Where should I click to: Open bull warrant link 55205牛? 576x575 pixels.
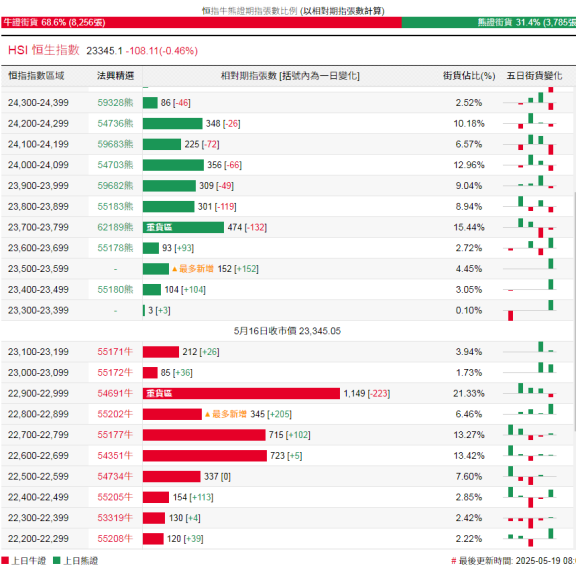(115, 497)
